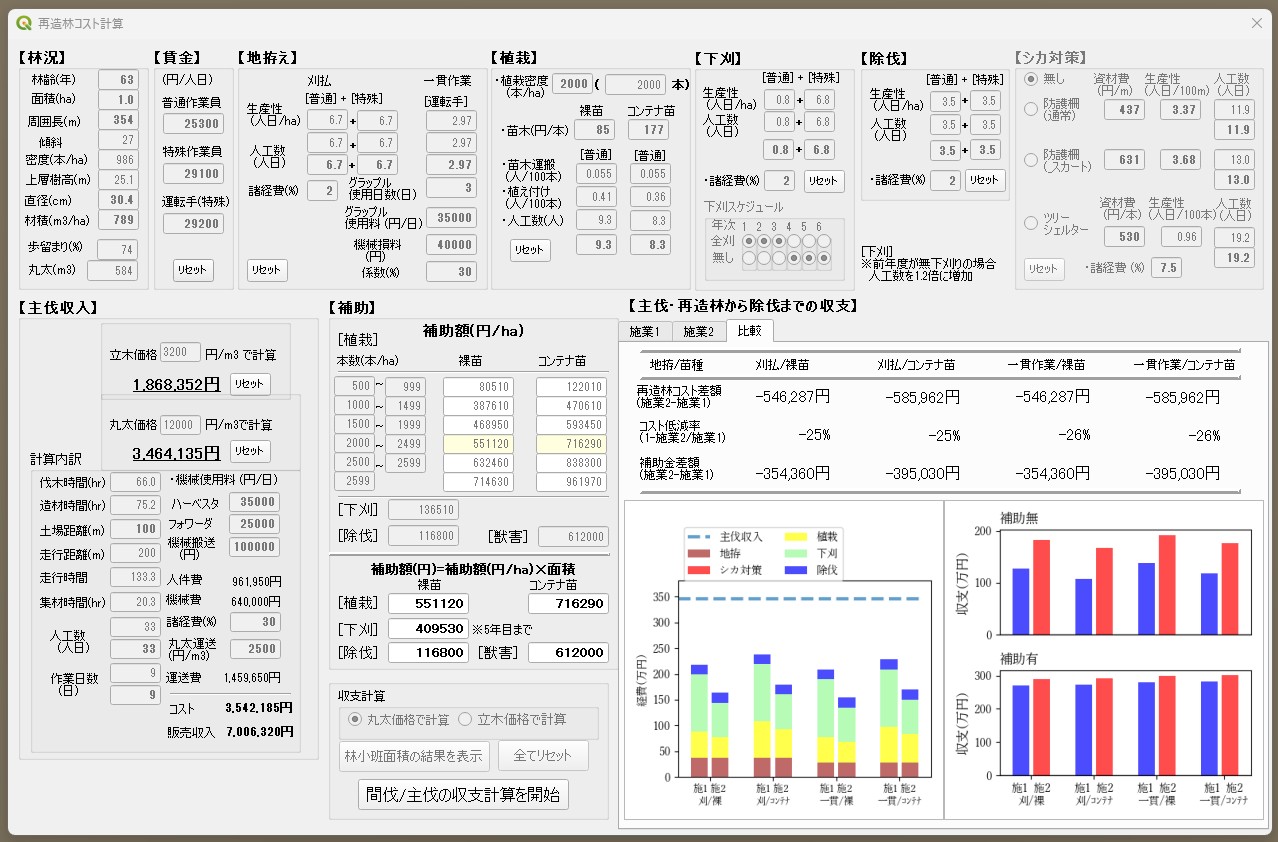
Task: Click 防護柵(通常) 資材費 field 437
Action: pos(1124,110)
